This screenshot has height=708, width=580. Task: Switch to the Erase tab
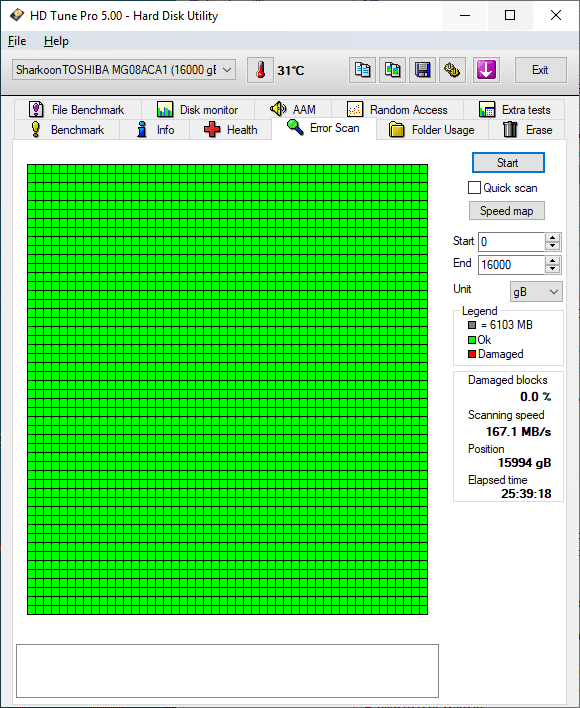coord(527,130)
